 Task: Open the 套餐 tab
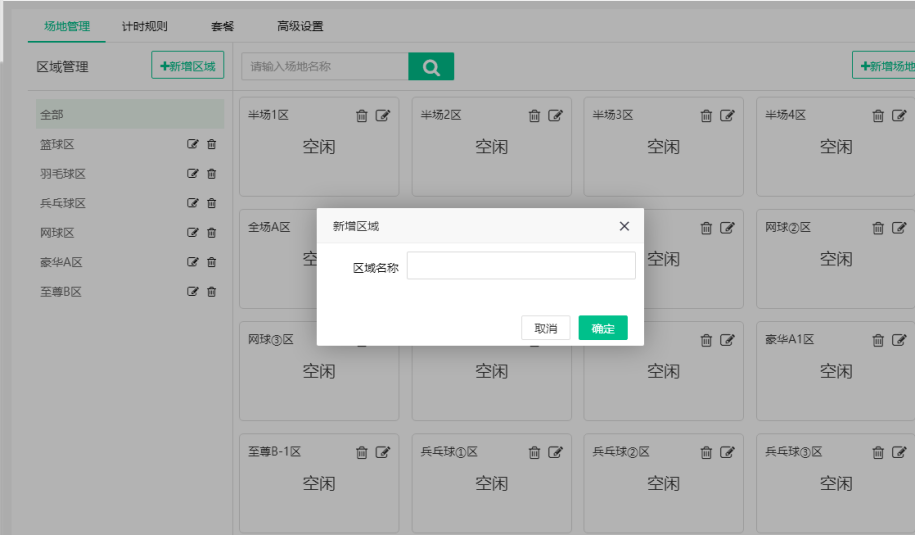click(x=222, y=27)
